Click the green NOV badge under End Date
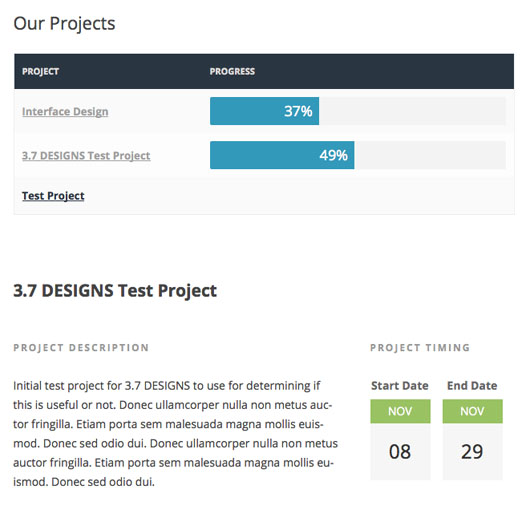Image resolution: width=530 pixels, height=522 pixels. pos(473,411)
